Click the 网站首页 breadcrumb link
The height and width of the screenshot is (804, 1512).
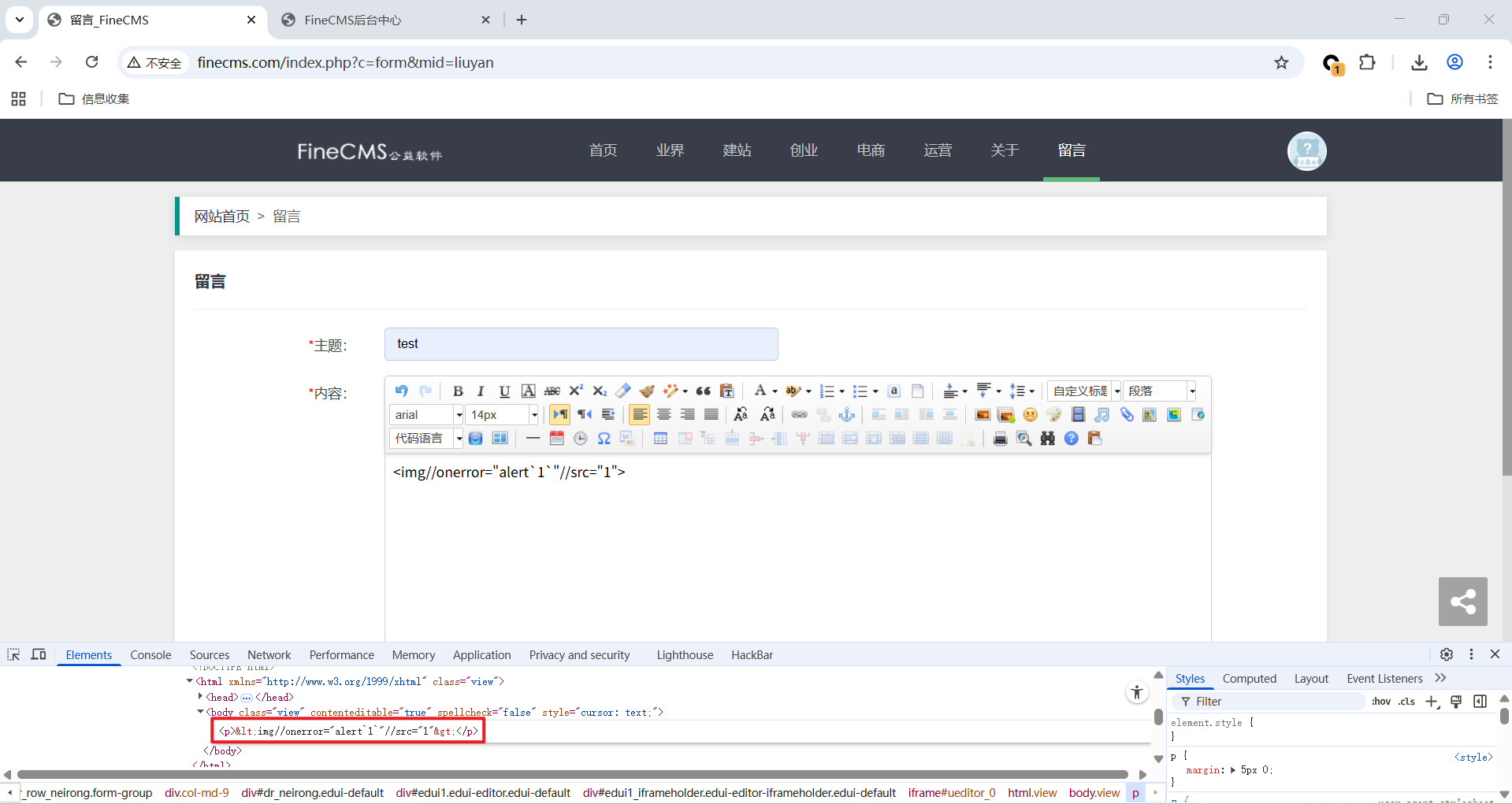(x=222, y=217)
